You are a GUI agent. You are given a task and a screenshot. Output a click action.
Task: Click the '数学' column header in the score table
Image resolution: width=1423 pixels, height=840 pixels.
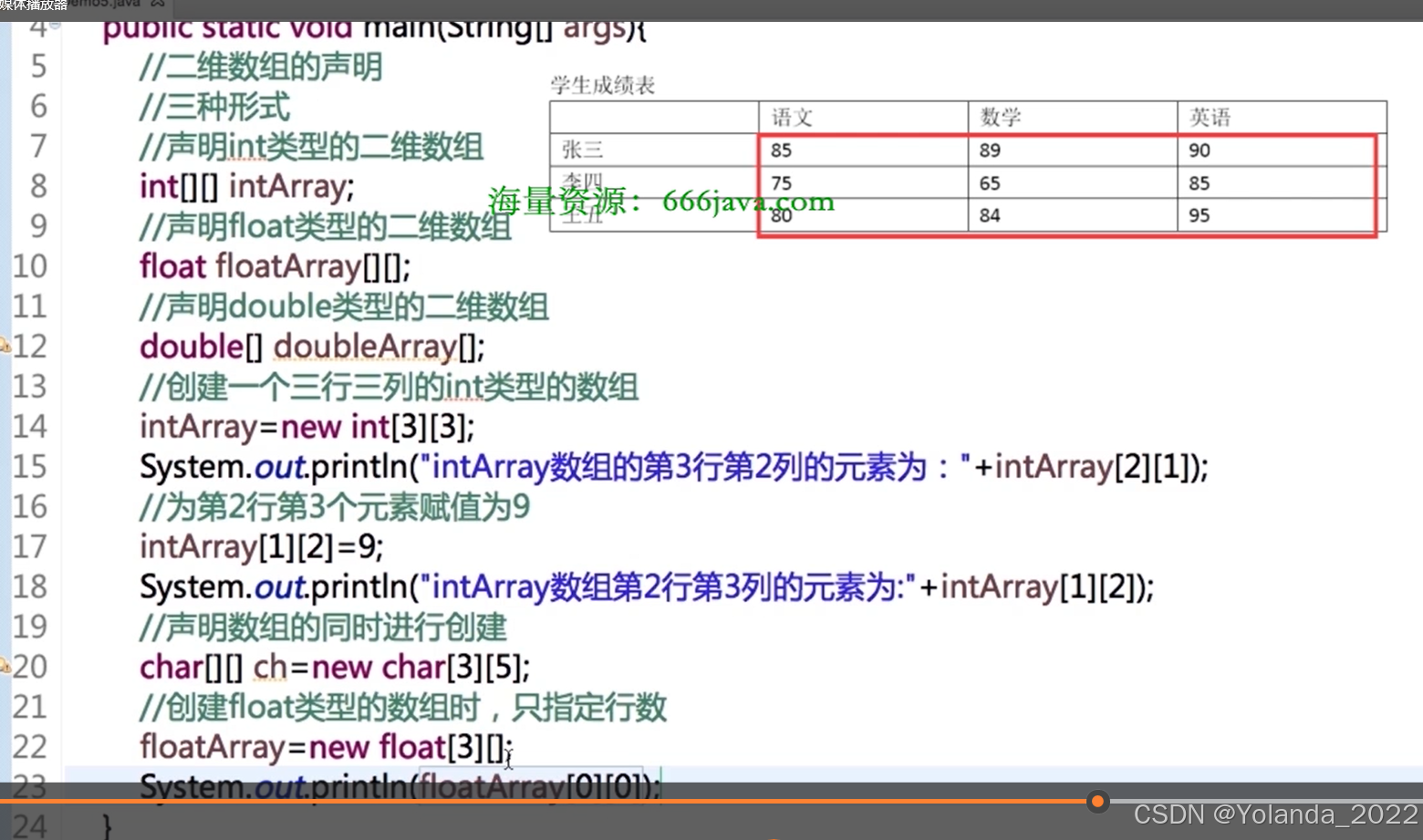click(x=1001, y=118)
